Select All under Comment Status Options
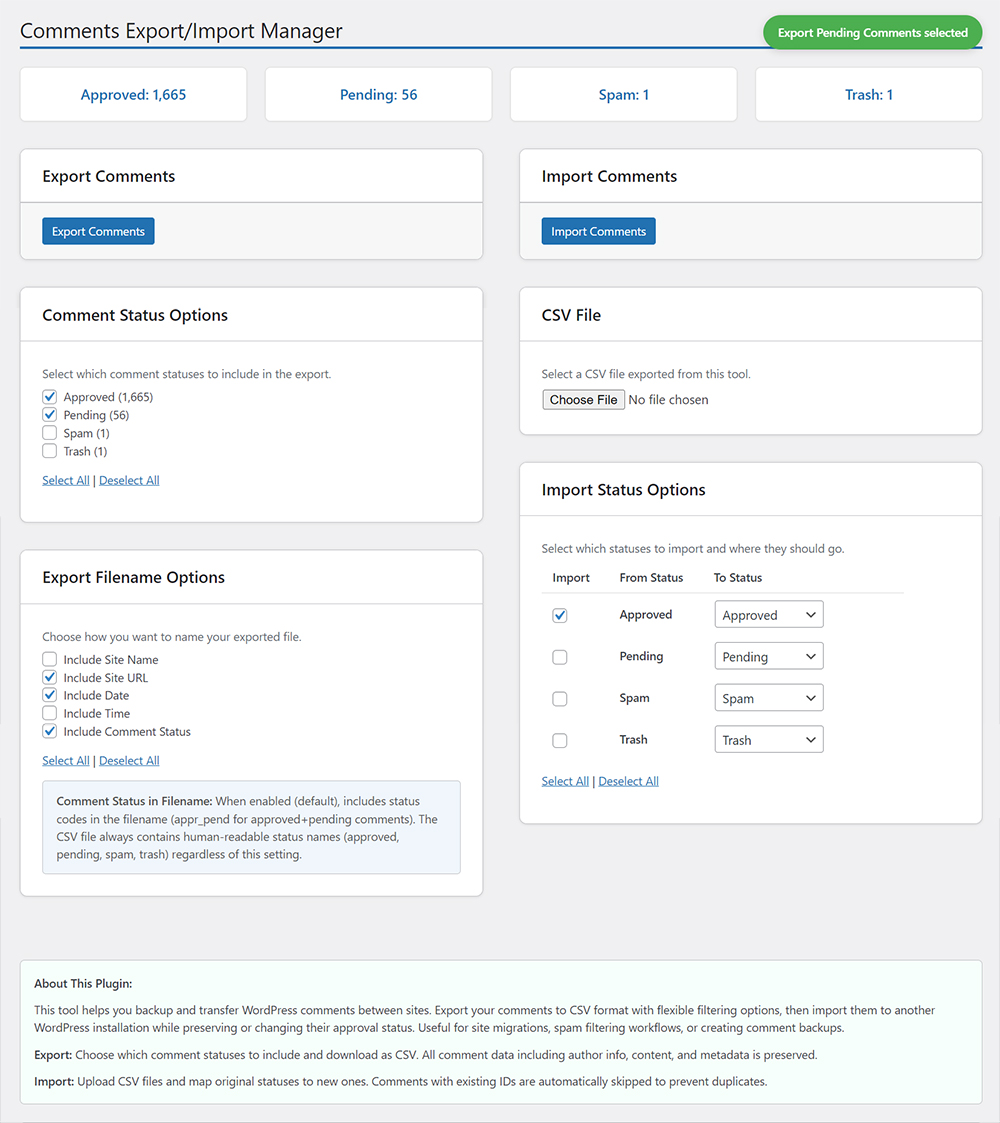This screenshot has height=1123, width=1000. pos(66,480)
